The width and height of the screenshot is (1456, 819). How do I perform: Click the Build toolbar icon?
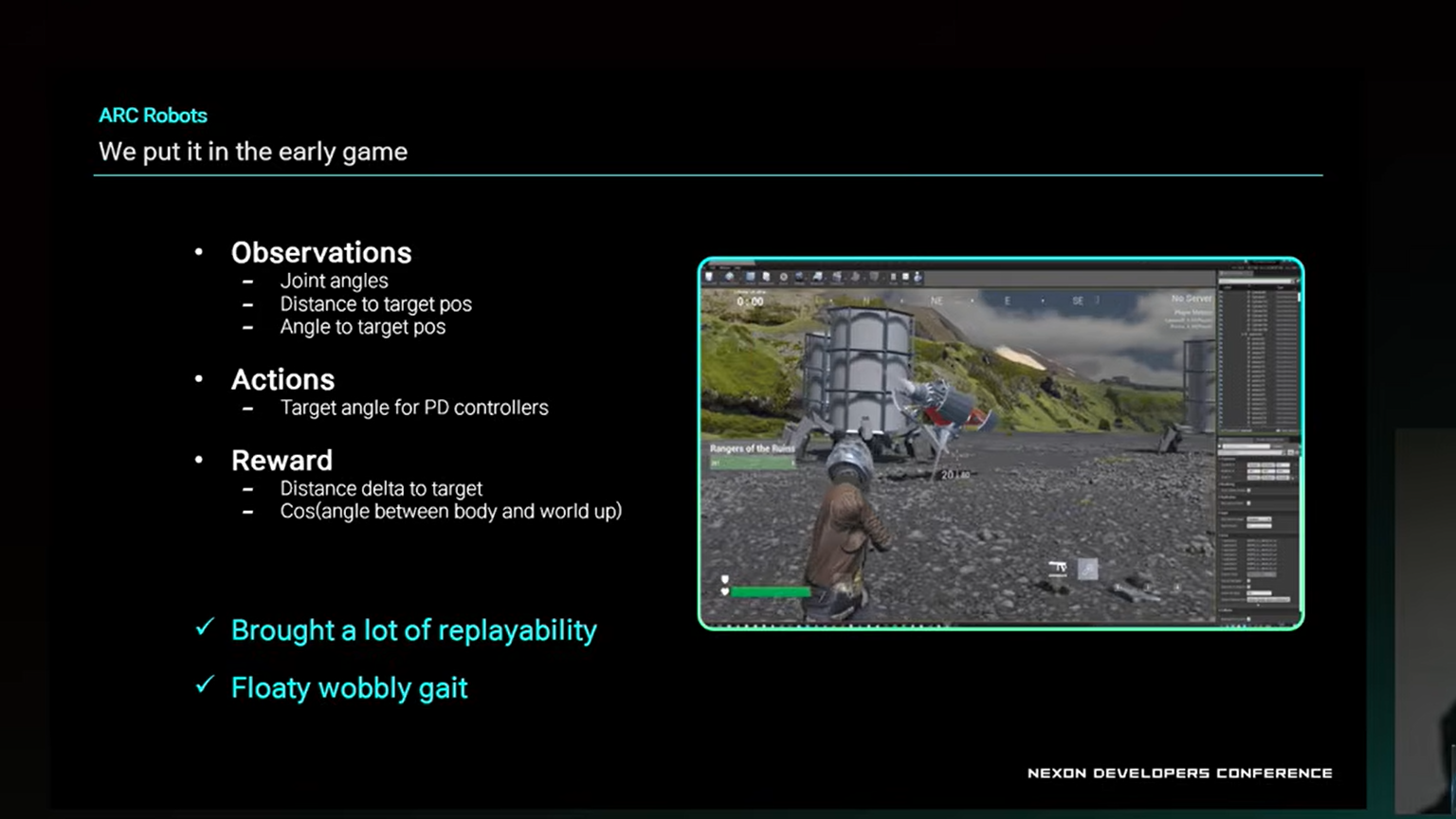837,277
